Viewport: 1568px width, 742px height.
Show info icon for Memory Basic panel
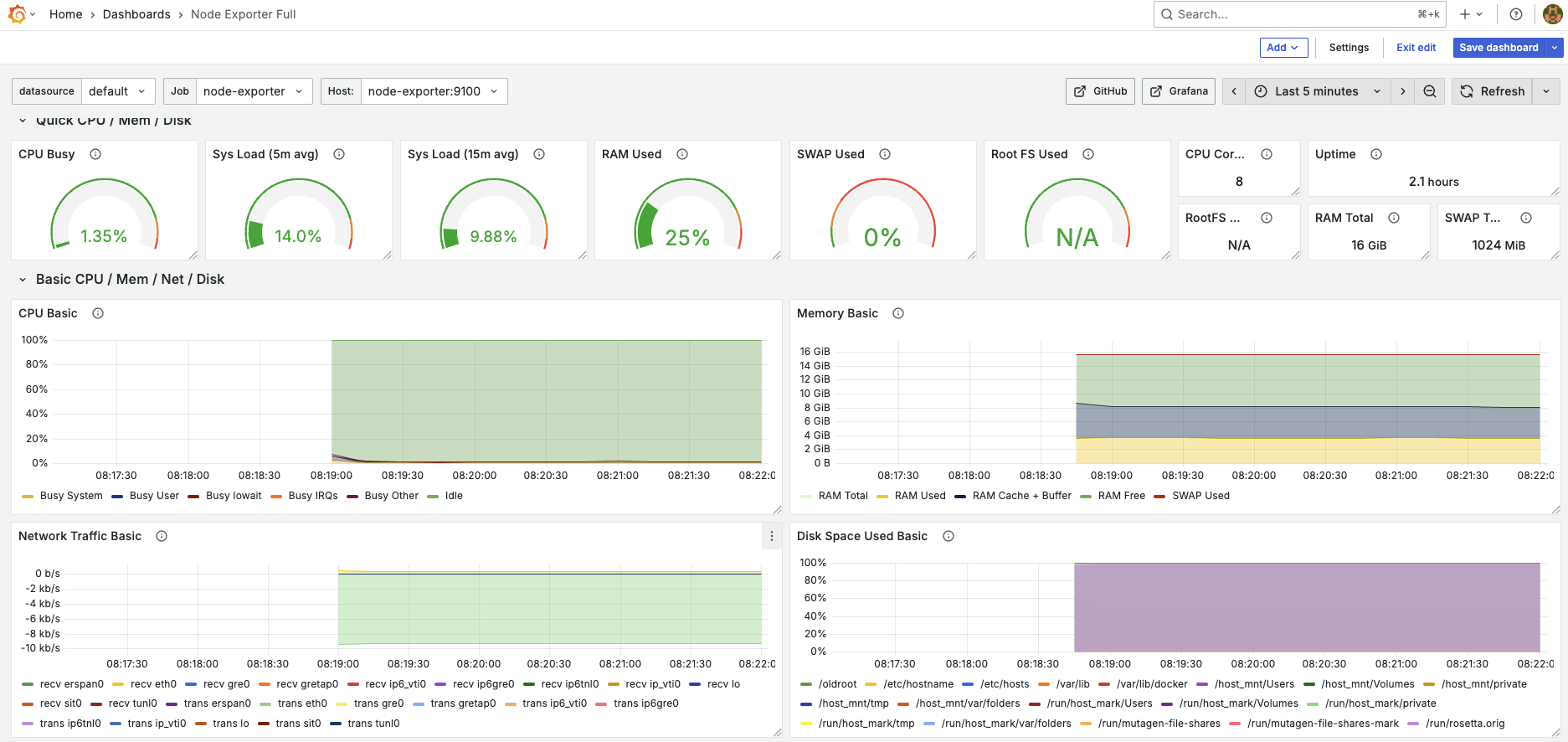click(898, 313)
